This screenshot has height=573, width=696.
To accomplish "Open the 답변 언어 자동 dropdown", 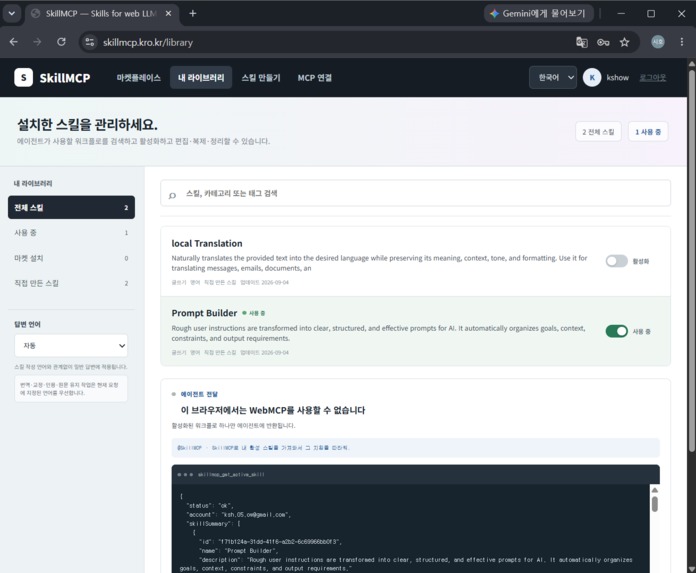I will (71, 345).
